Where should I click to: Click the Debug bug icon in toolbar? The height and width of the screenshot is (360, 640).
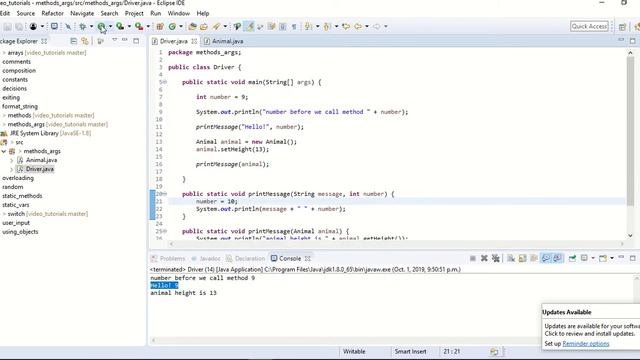click(x=83, y=27)
